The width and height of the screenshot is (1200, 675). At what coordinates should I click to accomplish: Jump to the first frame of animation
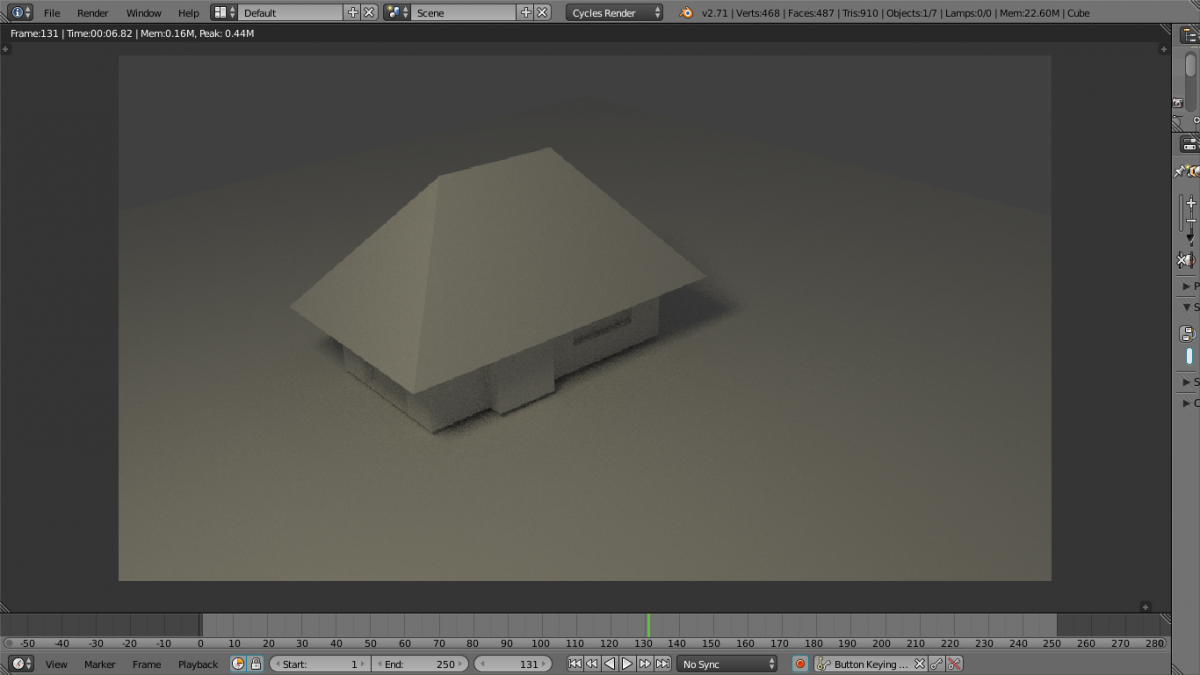[575, 664]
